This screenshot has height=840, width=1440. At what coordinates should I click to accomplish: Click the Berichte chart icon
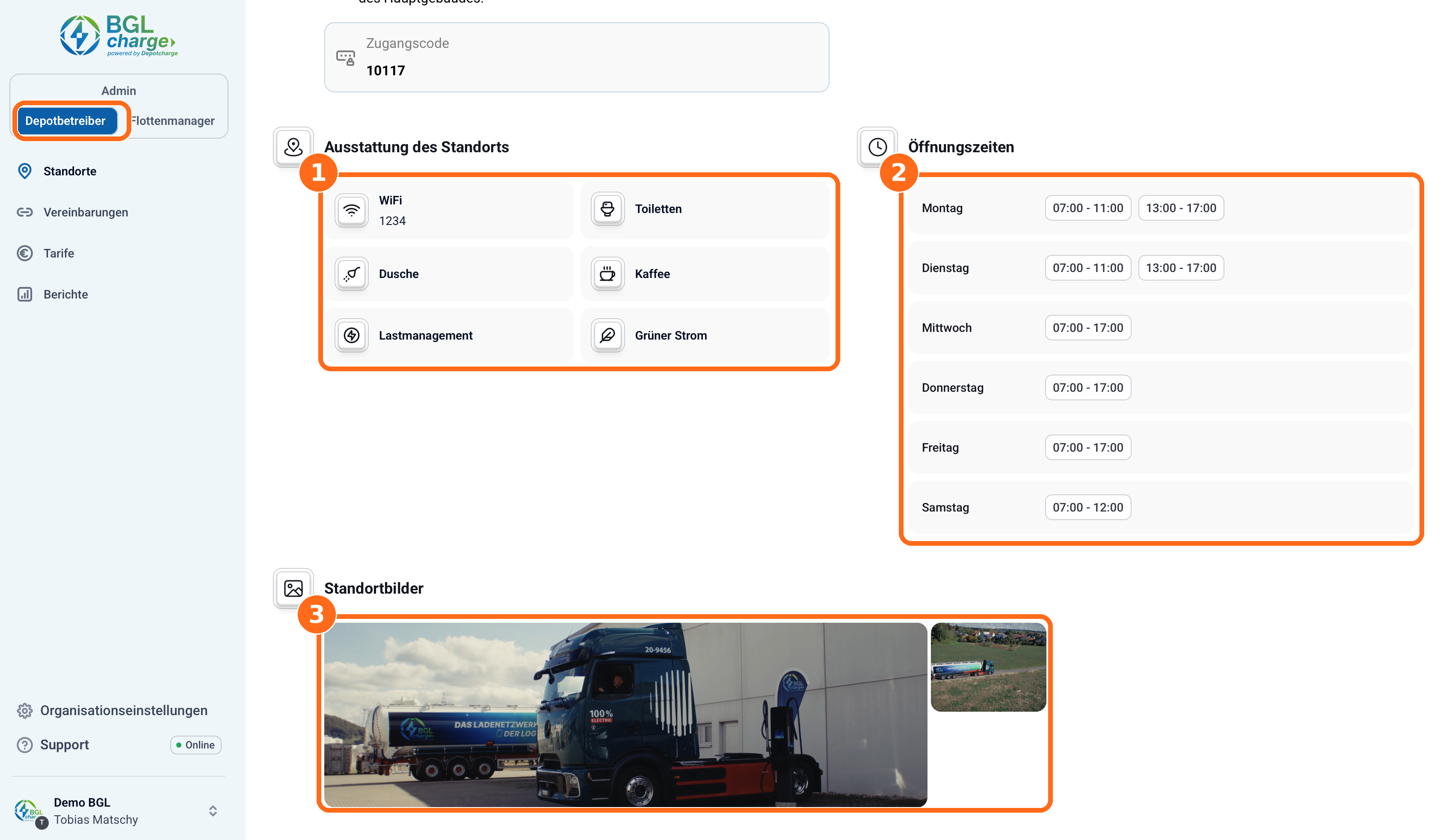coord(24,294)
